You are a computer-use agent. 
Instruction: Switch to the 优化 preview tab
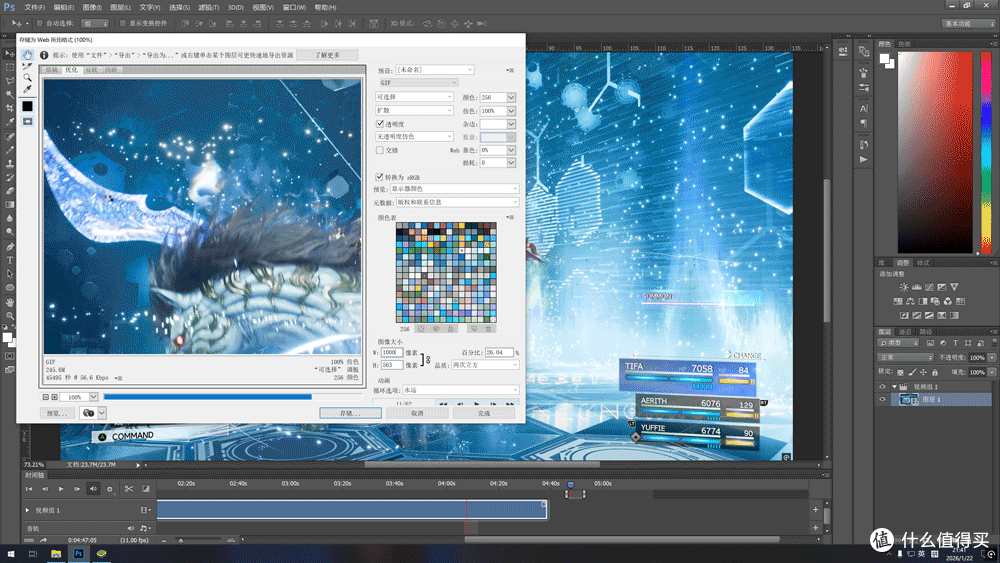click(x=71, y=70)
